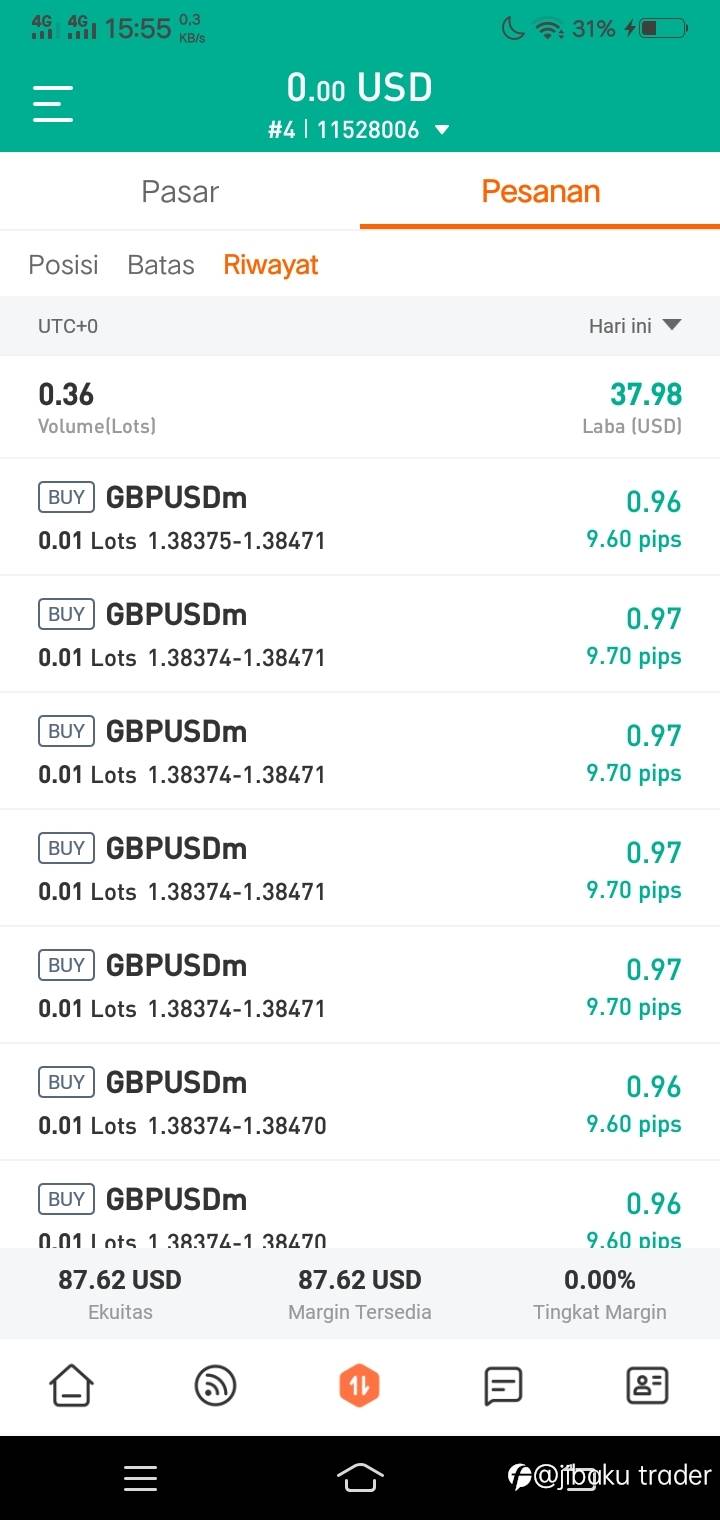Open the chat messages icon
Screen dimensions: 720x1520
click(x=503, y=1386)
